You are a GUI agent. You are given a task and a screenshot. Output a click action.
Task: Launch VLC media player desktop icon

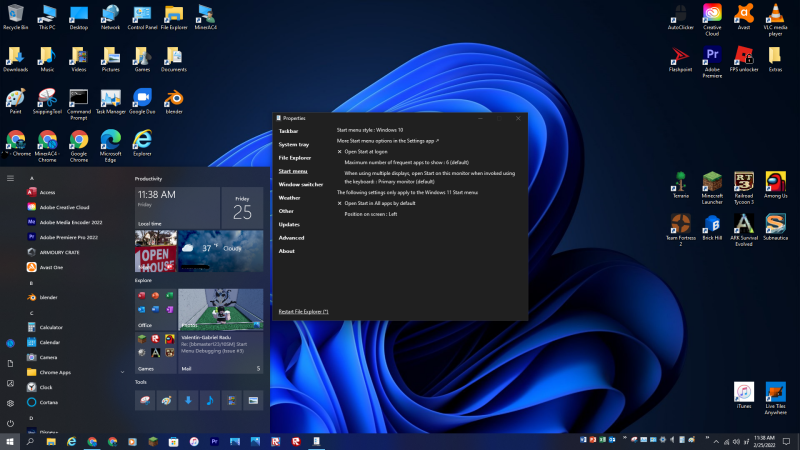[x=774, y=14]
